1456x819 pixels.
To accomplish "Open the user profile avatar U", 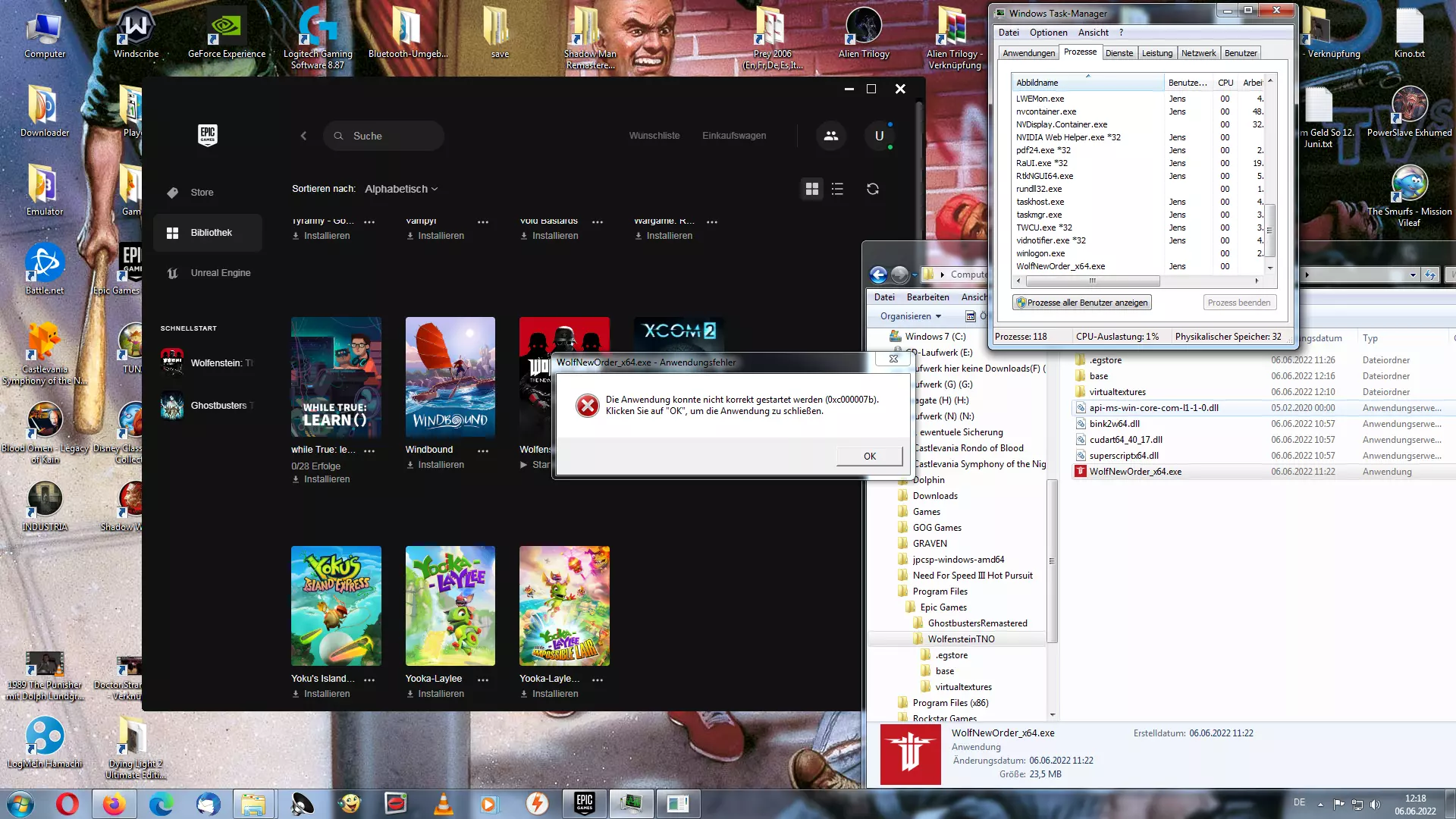I will tap(880, 136).
